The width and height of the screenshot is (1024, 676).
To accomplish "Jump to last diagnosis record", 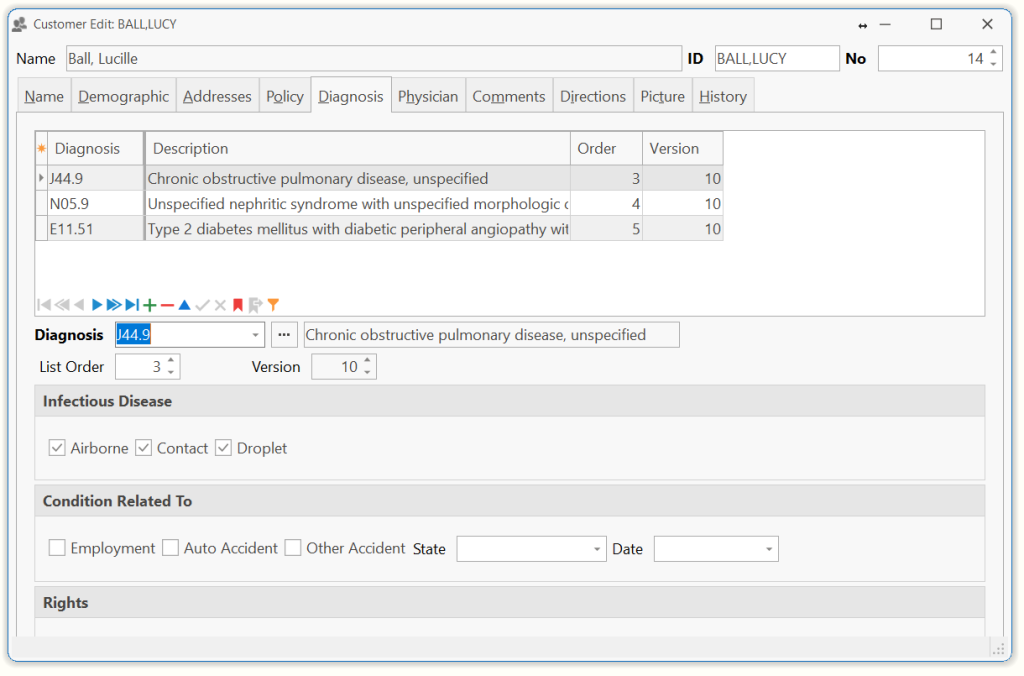I will [132, 305].
